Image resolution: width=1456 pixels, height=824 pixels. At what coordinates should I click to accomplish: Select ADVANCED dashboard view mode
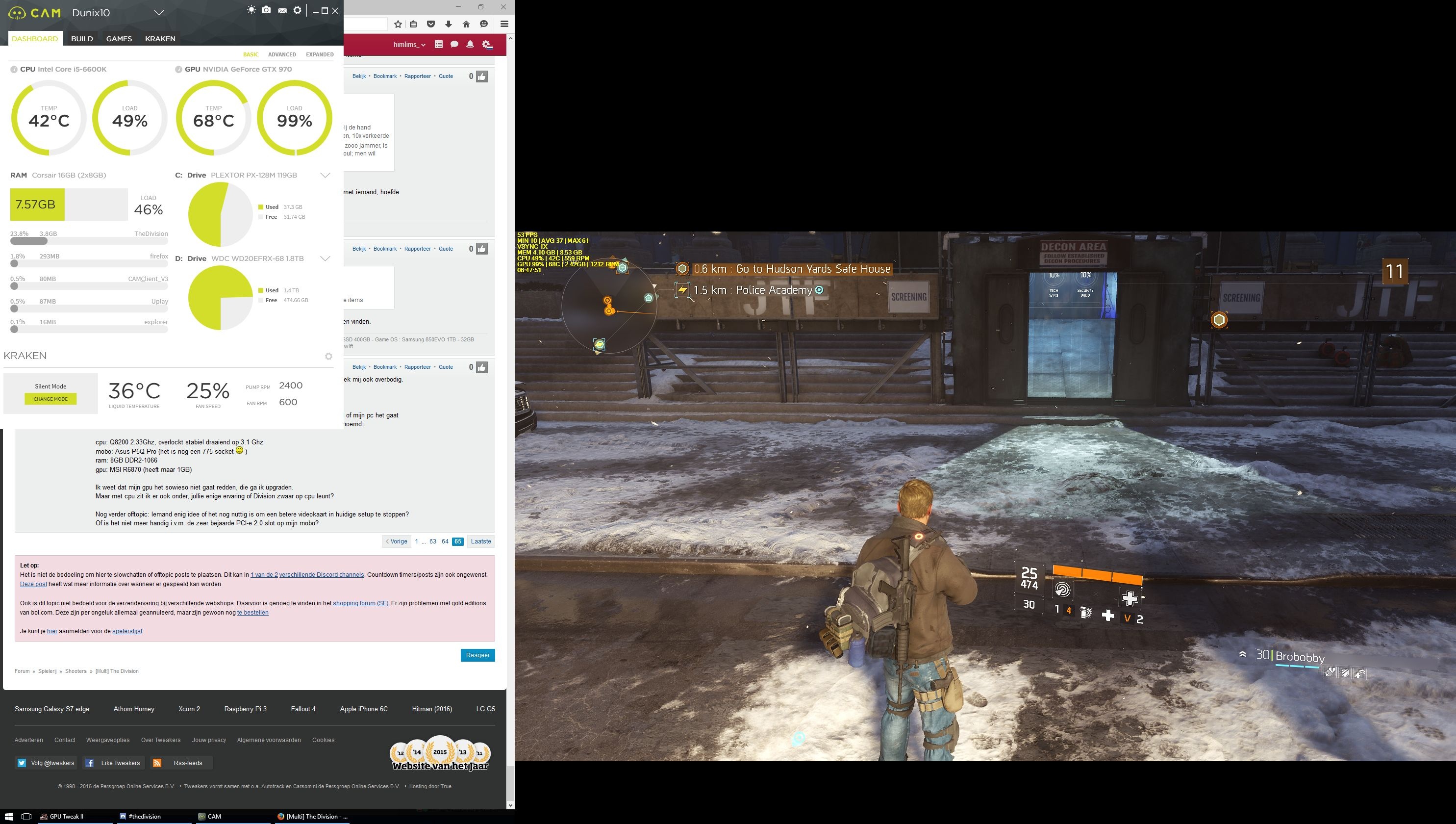282,55
